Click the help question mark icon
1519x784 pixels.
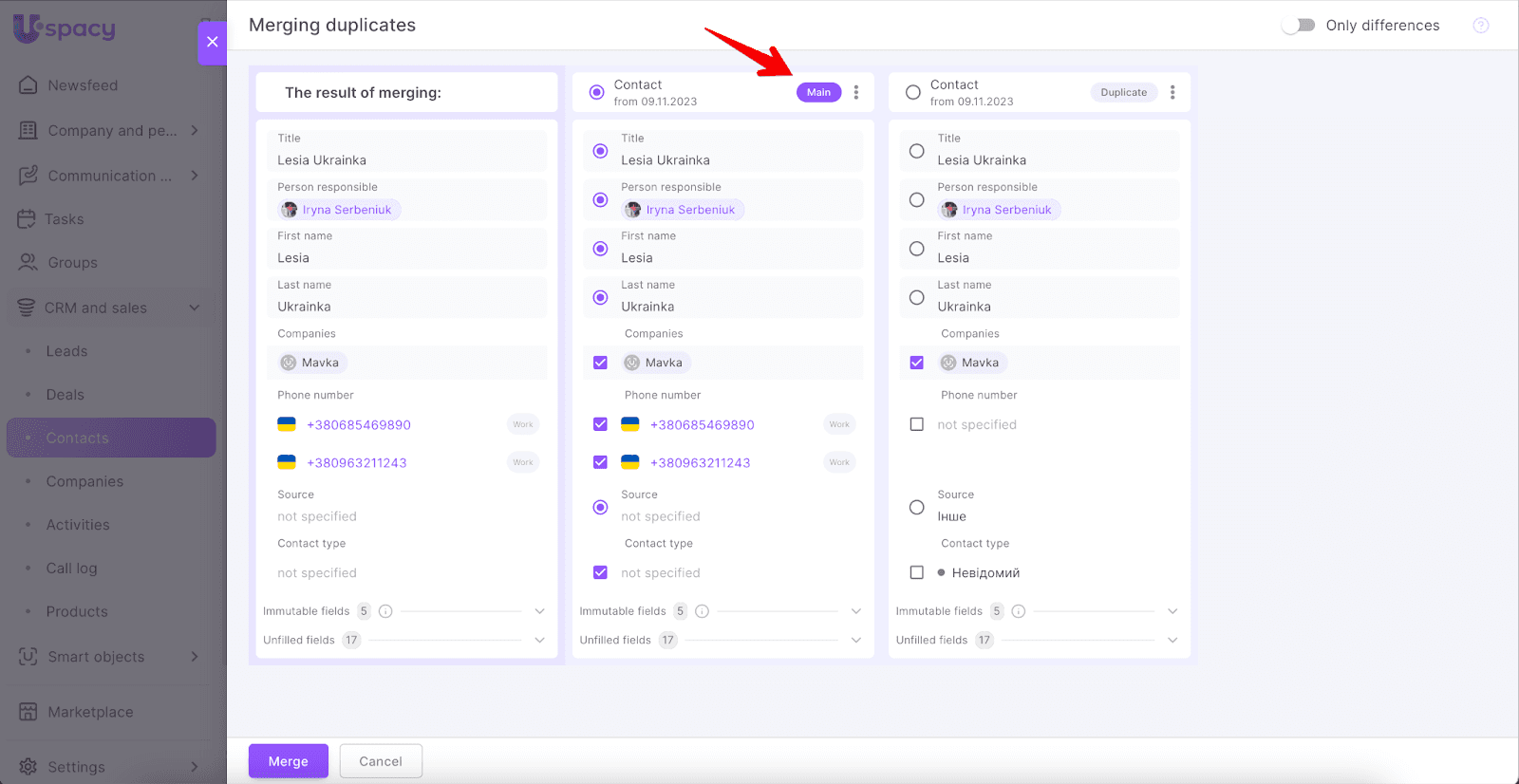(1480, 26)
